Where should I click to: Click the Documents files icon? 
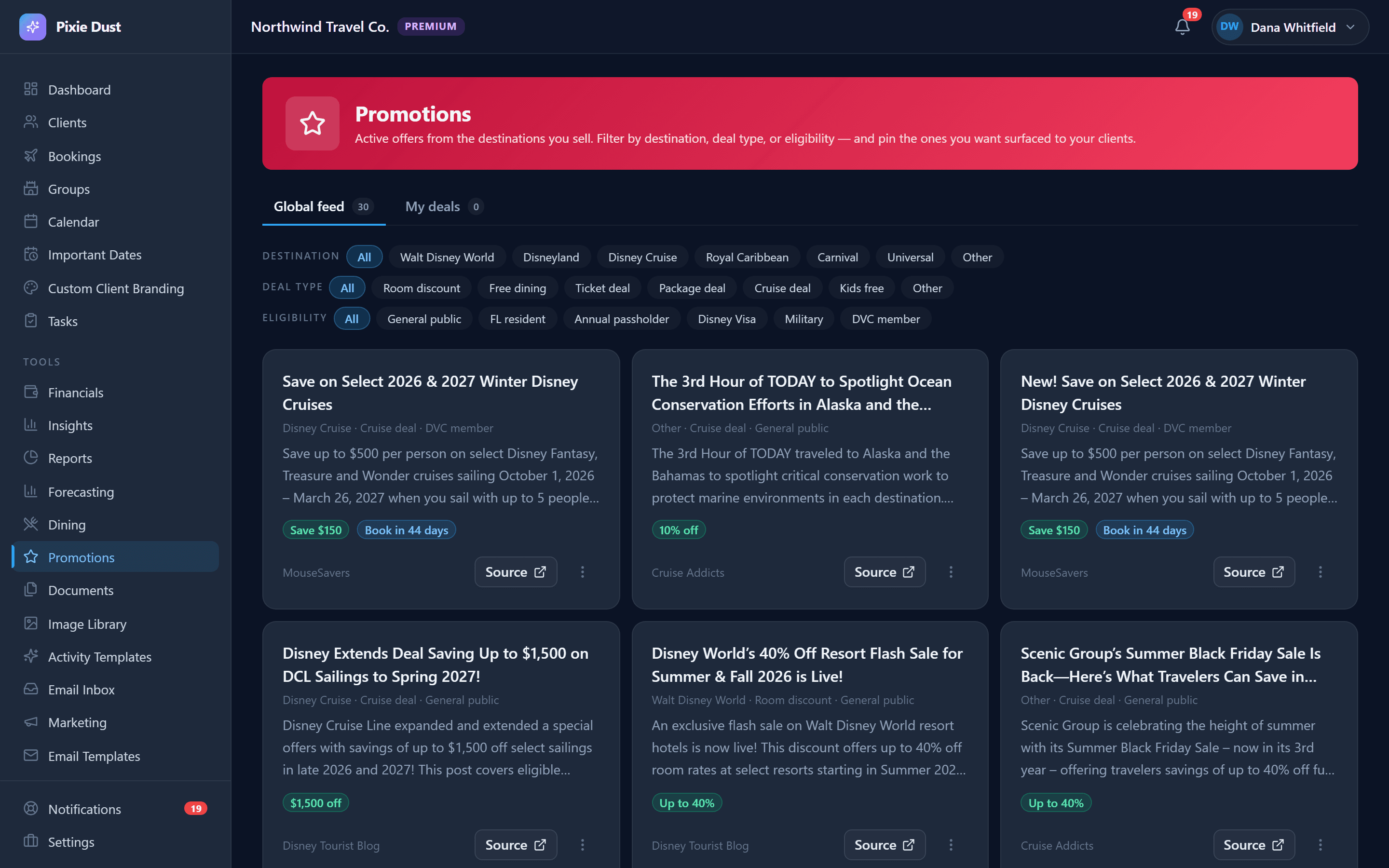point(31,590)
